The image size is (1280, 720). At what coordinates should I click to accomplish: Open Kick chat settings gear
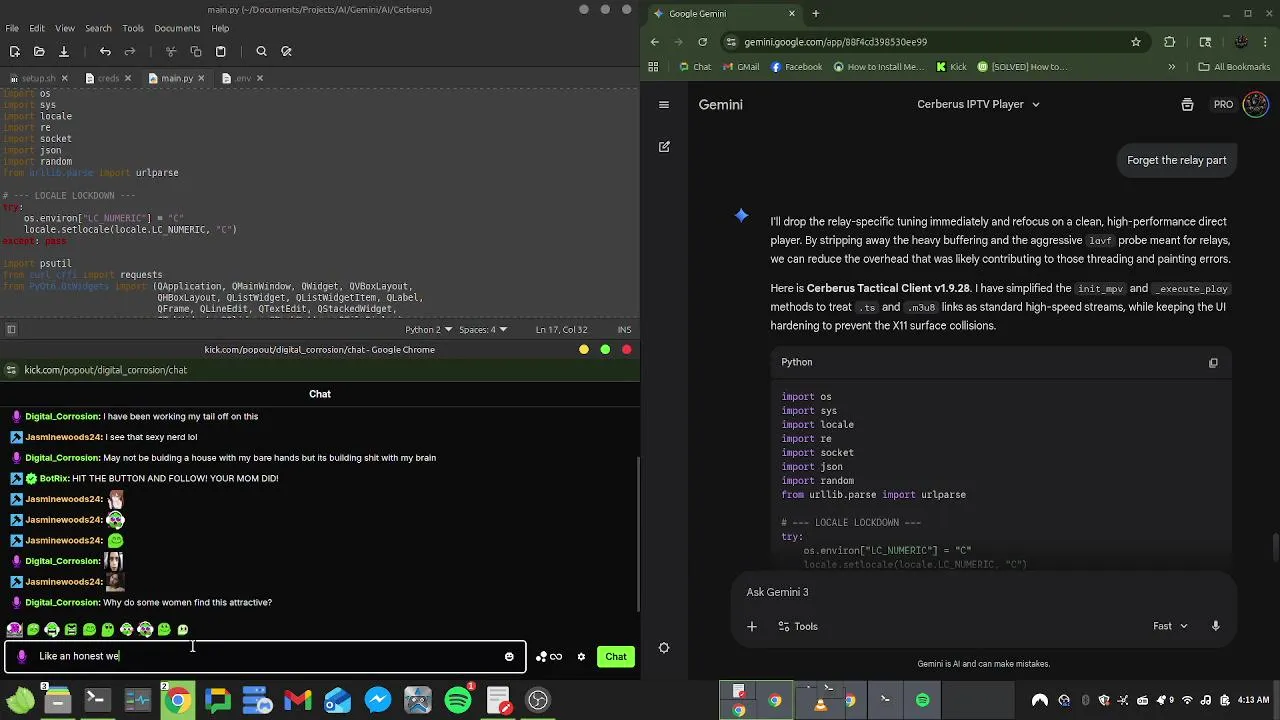tap(581, 657)
